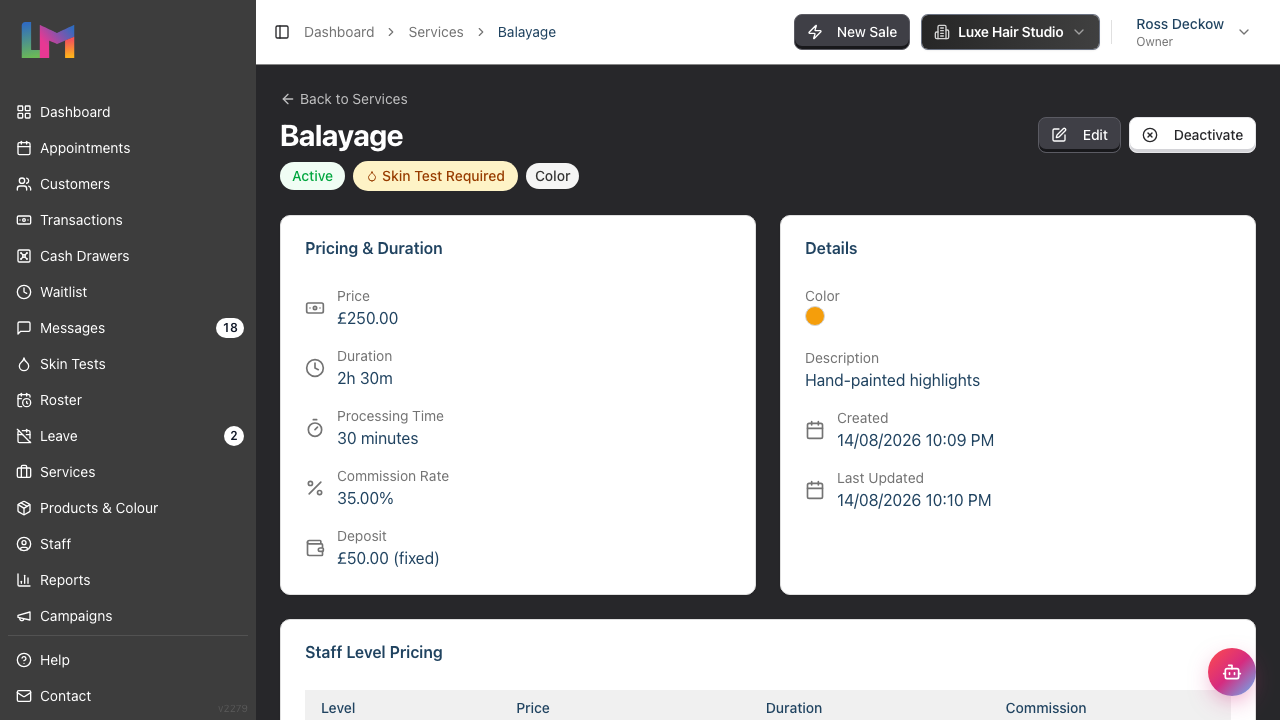Screen dimensions: 1280x720
Task: Open the Customers section
Action: (x=128, y=184)
